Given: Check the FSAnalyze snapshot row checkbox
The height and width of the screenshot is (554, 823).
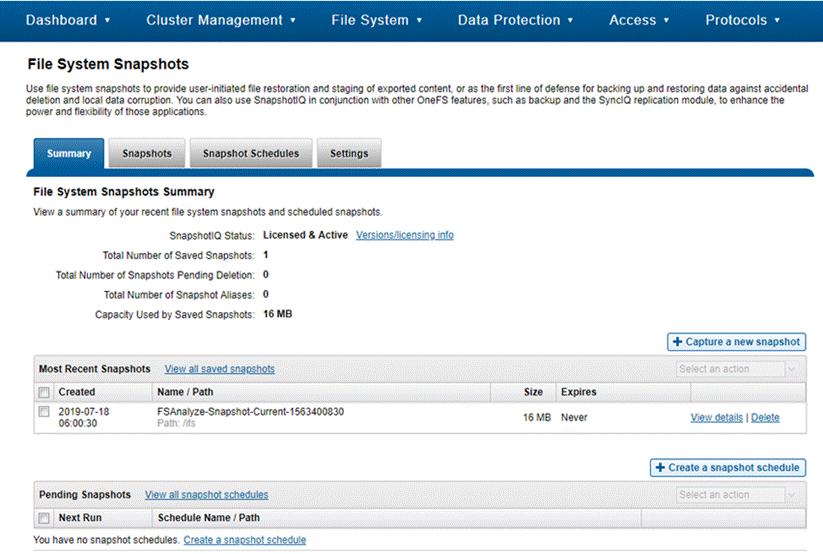Looking at the screenshot, I should click(x=44, y=412).
